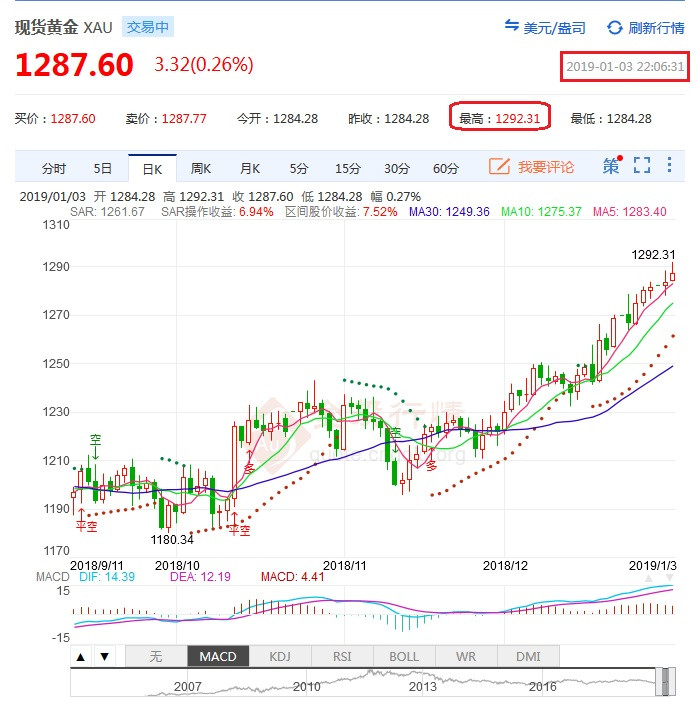Click the up triangle indicator button
Viewport: 696px width, 708px height.
coord(80,657)
